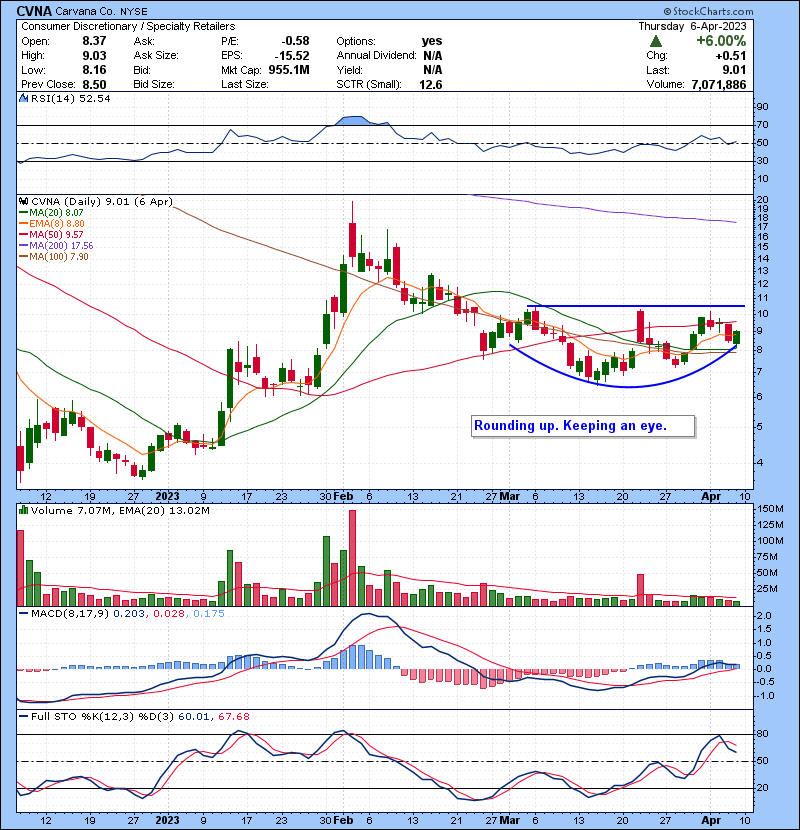Image resolution: width=800 pixels, height=830 pixels.
Task: Click the Open 8.37 value
Action: pyautogui.click(x=94, y=41)
